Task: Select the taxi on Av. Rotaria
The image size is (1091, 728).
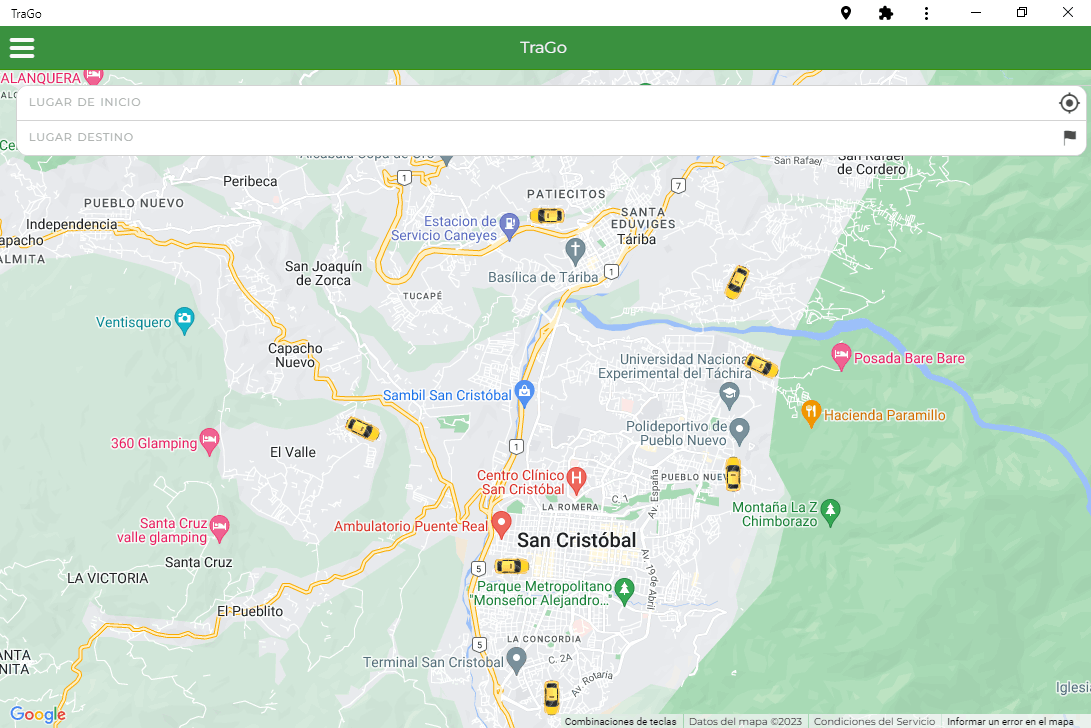Action: [x=551, y=697]
